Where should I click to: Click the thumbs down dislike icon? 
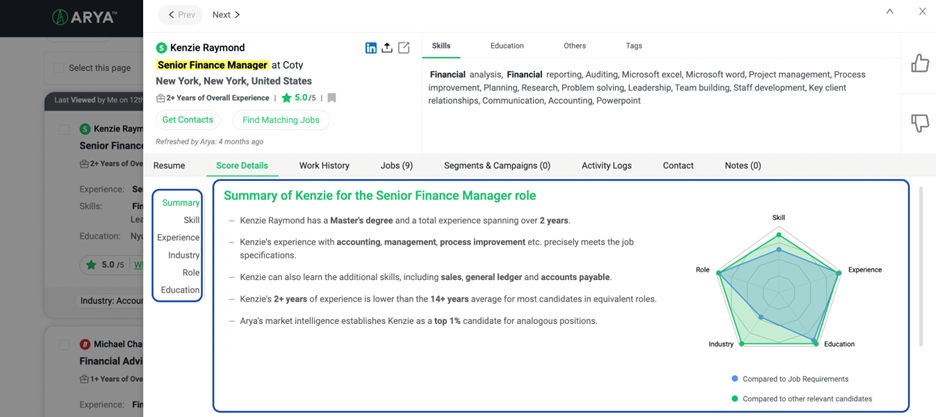919,123
